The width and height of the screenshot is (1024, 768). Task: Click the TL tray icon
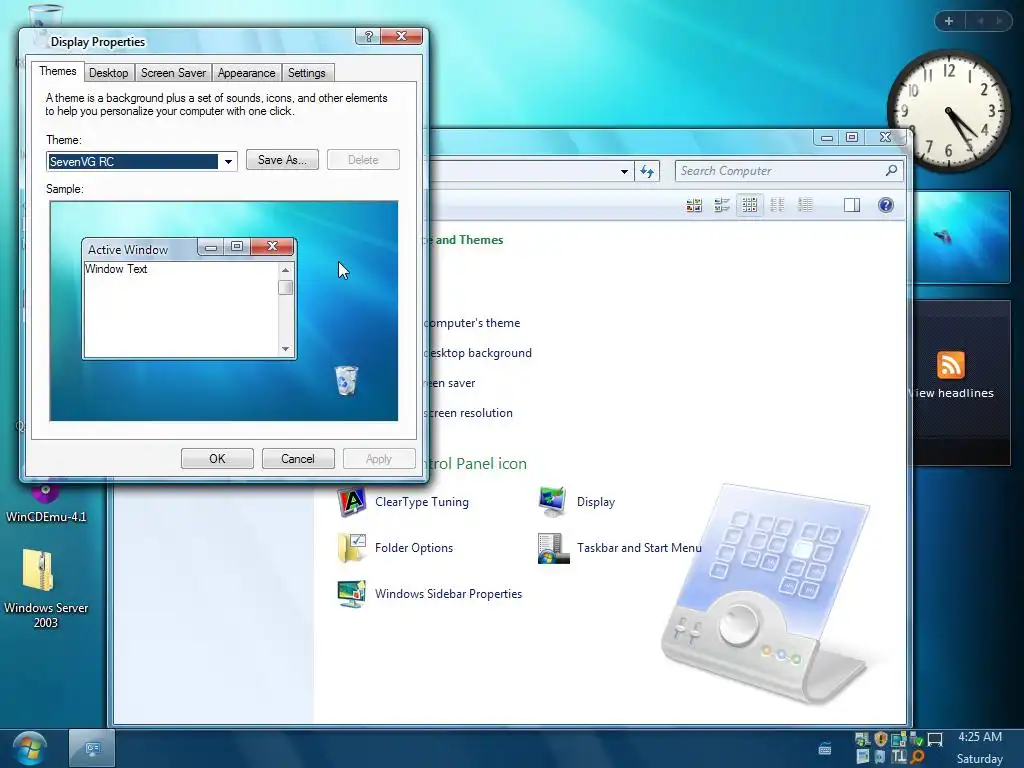click(x=899, y=756)
